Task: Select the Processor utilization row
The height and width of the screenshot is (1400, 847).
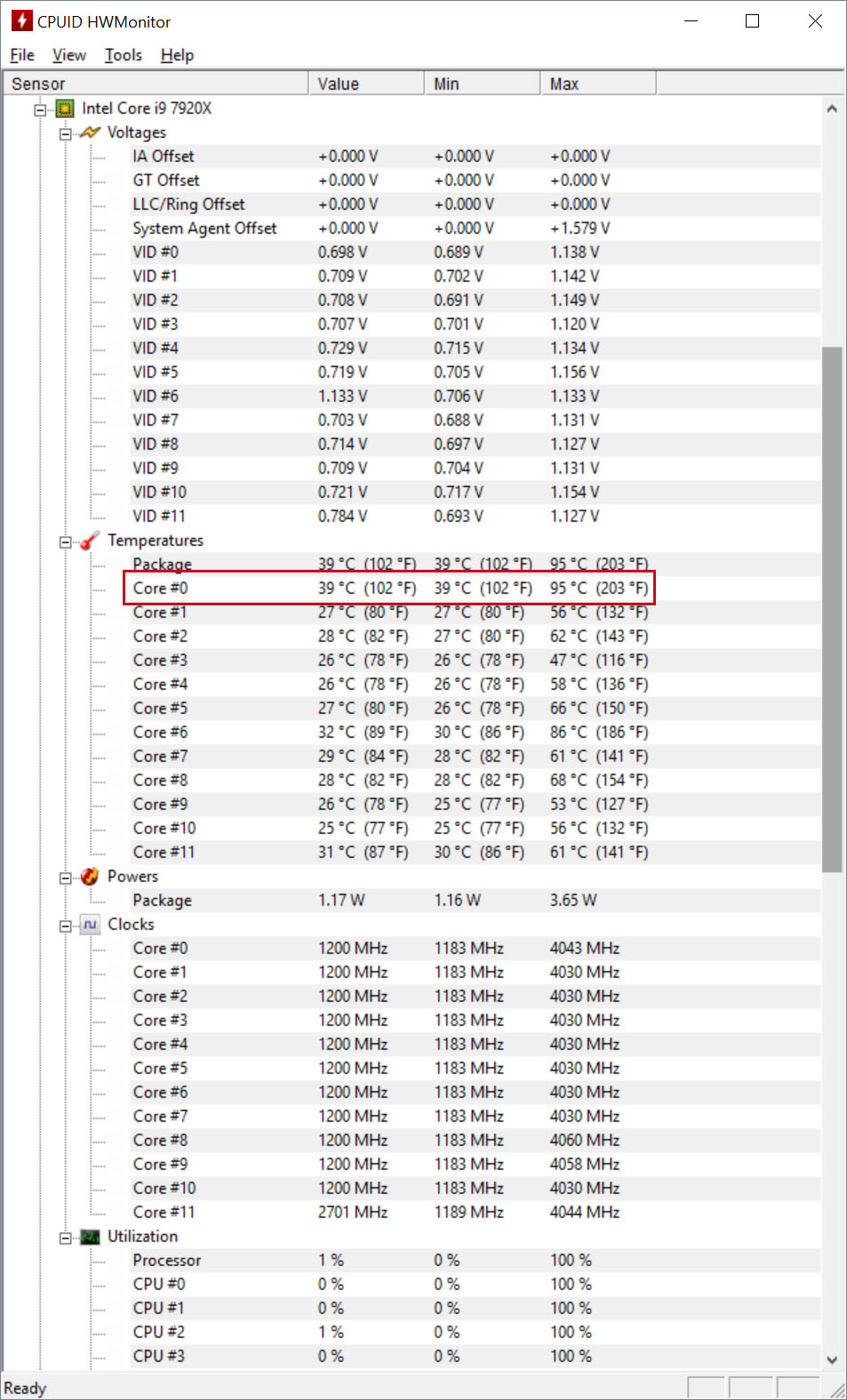Action: tap(475, 1260)
